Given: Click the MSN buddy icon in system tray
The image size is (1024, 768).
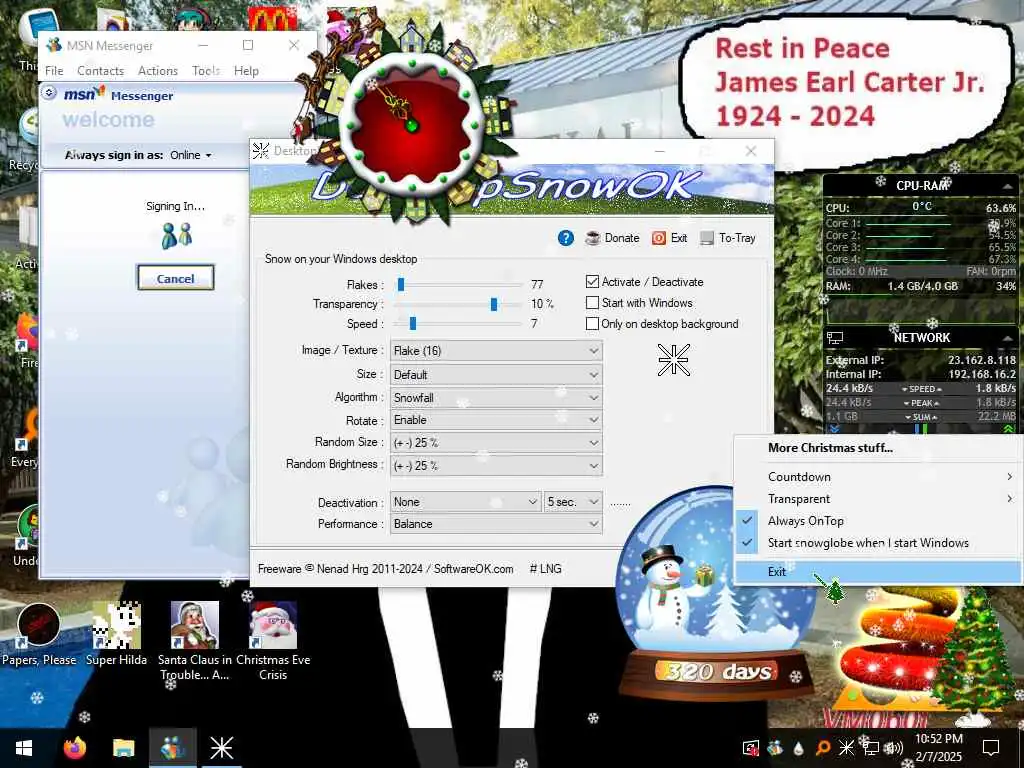Looking at the screenshot, I should point(775,748).
